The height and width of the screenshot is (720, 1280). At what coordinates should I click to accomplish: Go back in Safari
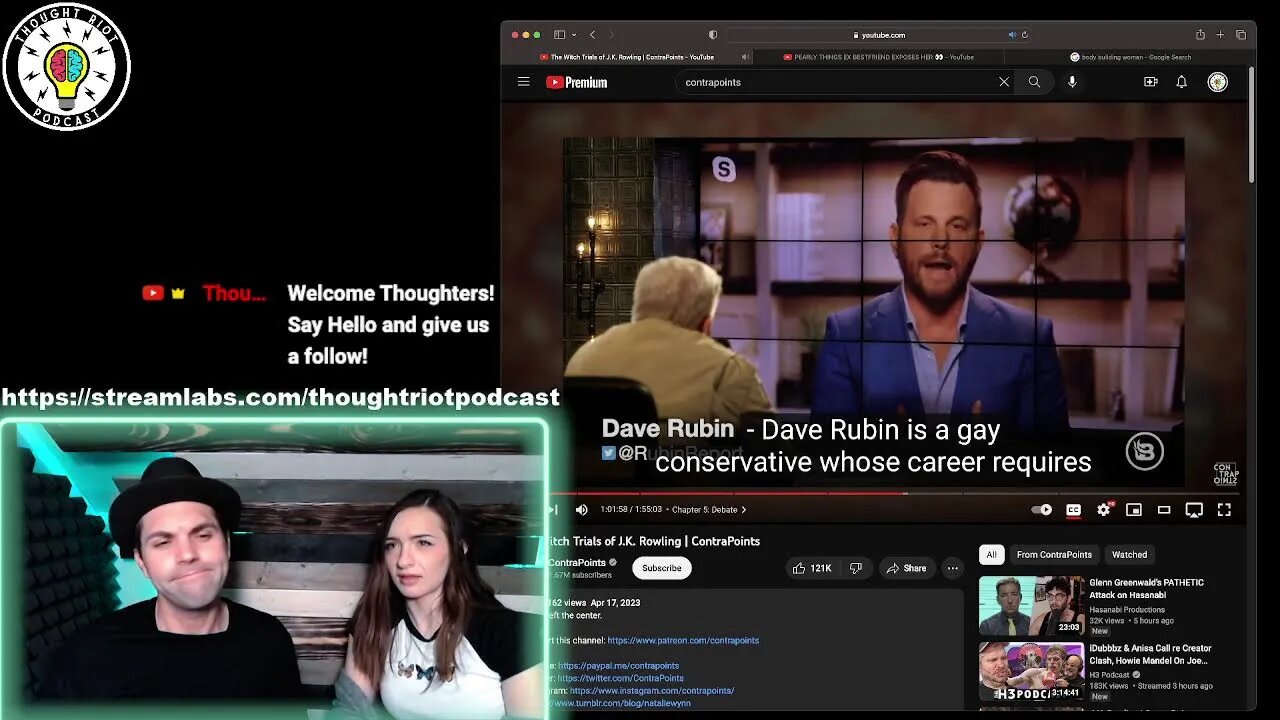592,35
